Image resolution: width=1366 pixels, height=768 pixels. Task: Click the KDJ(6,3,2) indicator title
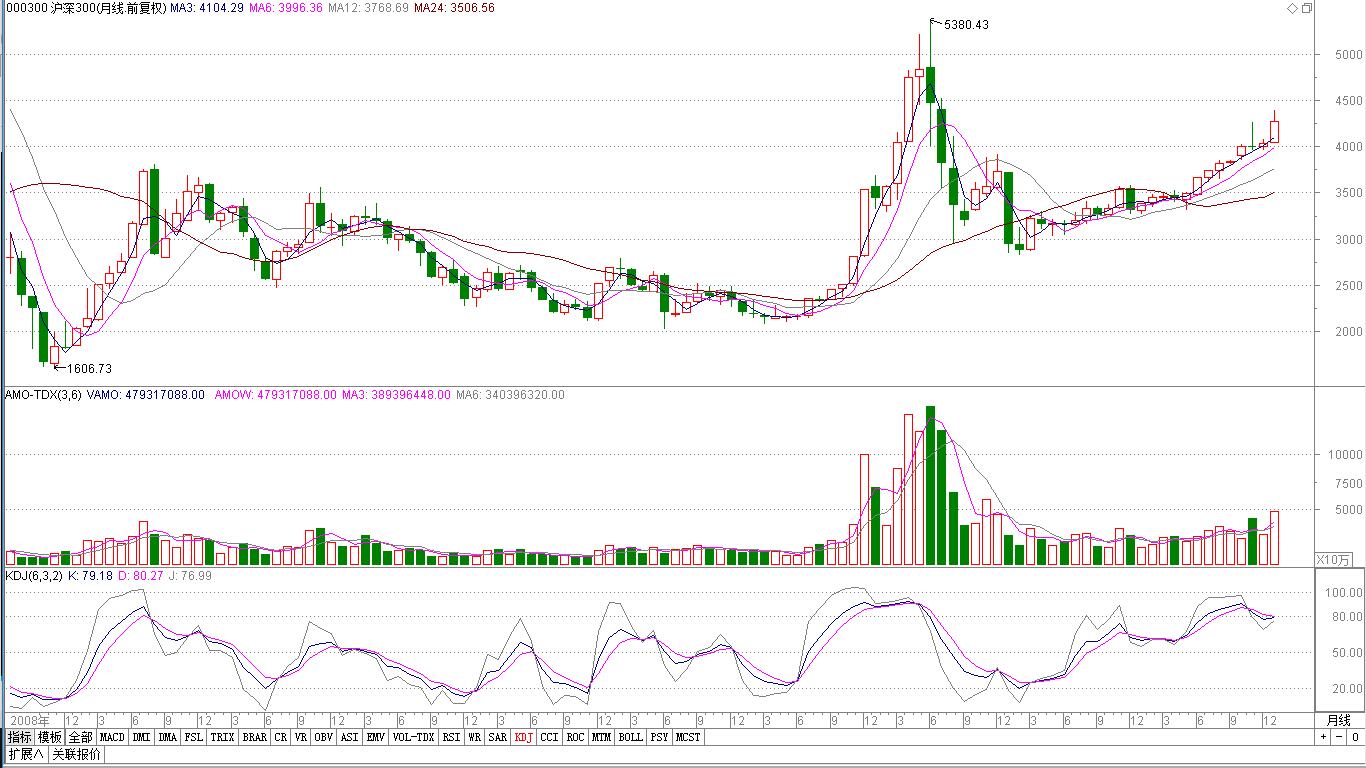click(34, 576)
